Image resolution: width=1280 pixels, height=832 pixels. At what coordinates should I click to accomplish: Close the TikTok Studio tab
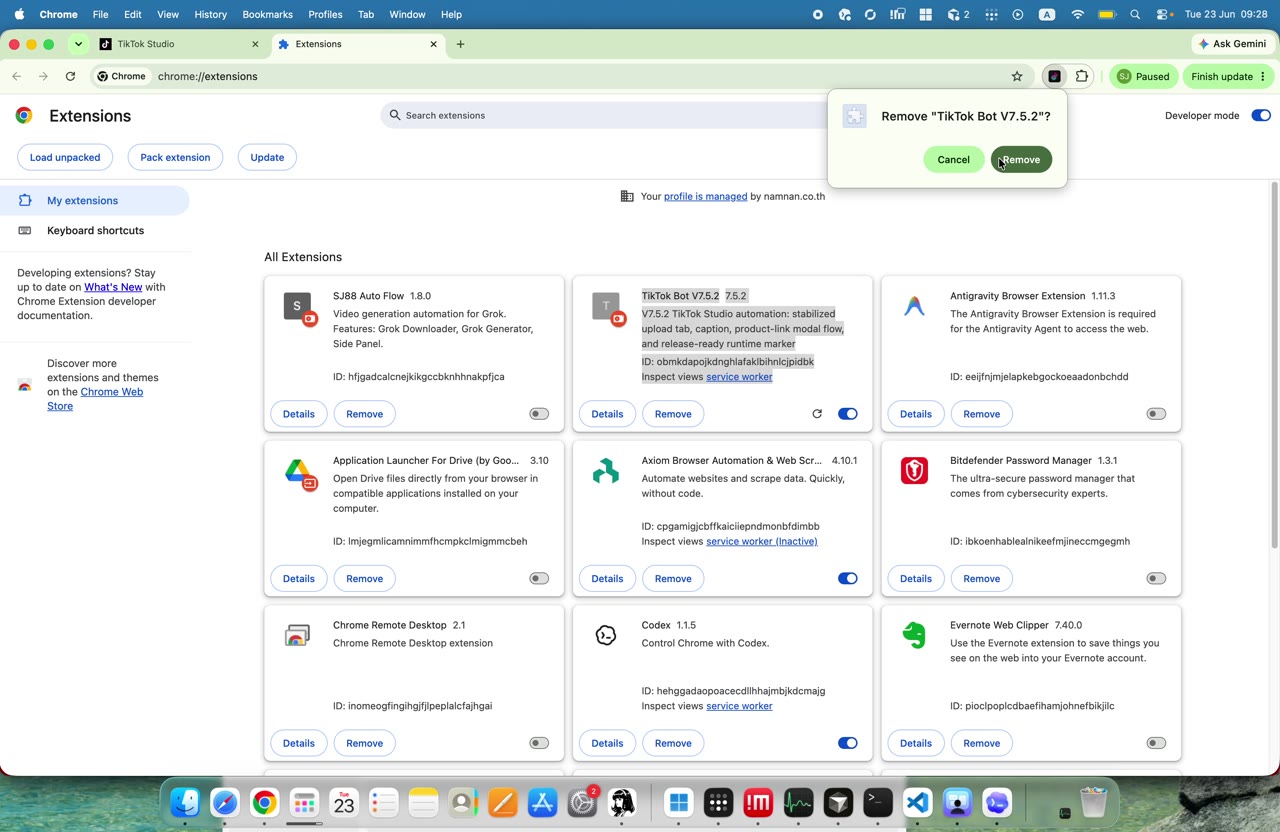(x=255, y=44)
